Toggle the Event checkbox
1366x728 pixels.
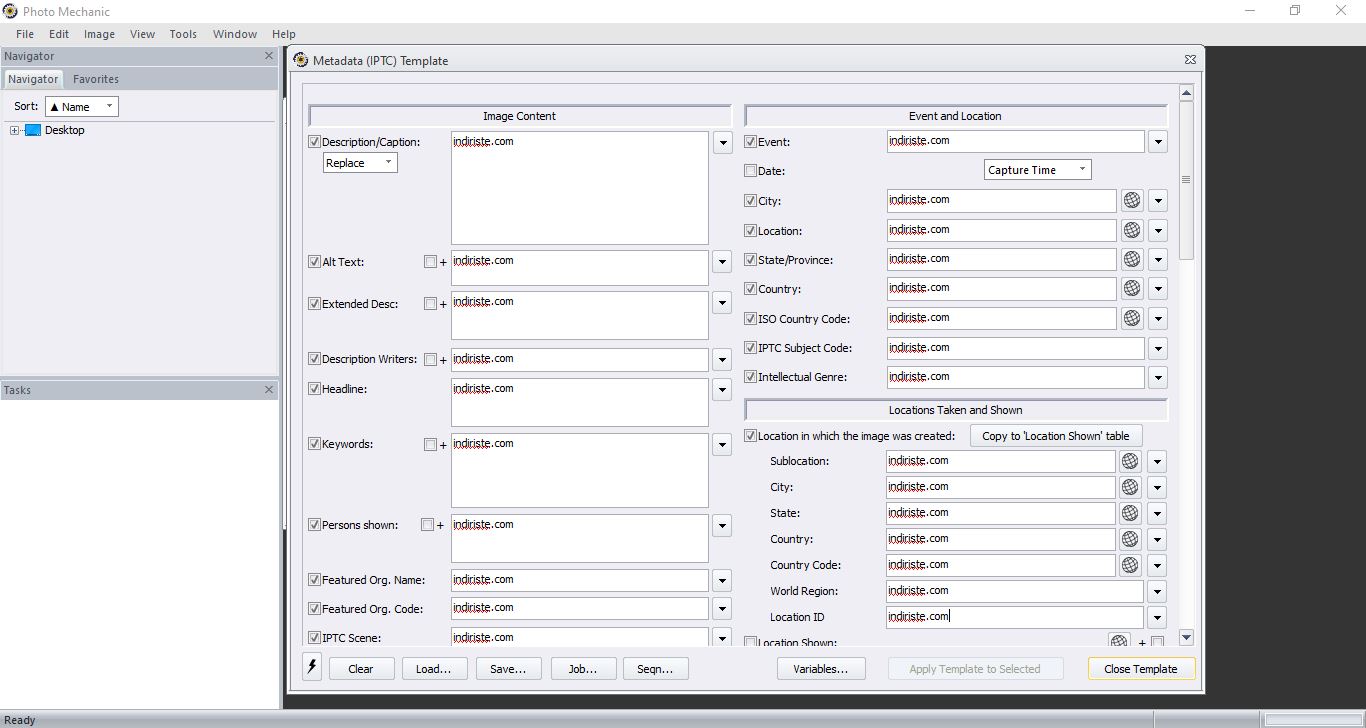(751, 142)
